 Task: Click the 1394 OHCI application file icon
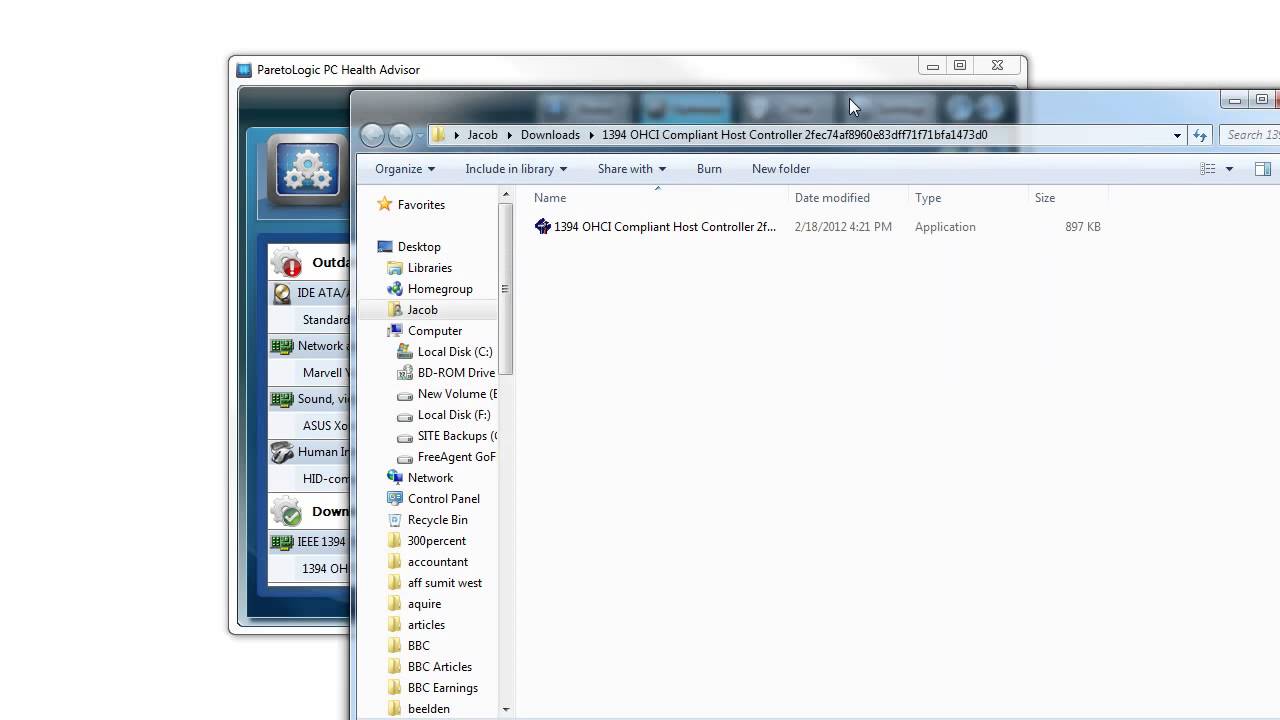pyautogui.click(x=543, y=227)
